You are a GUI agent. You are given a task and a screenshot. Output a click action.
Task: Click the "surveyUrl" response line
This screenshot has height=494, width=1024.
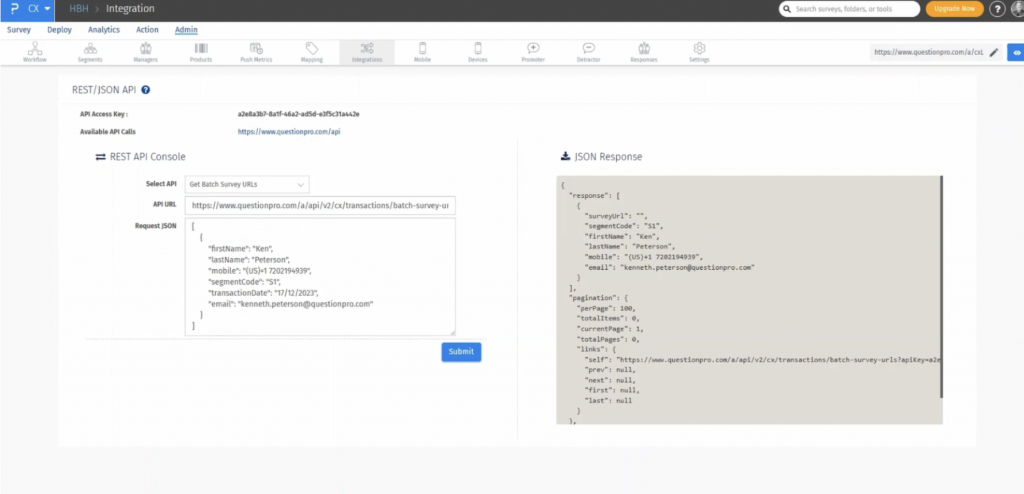click(x=617, y=216)
